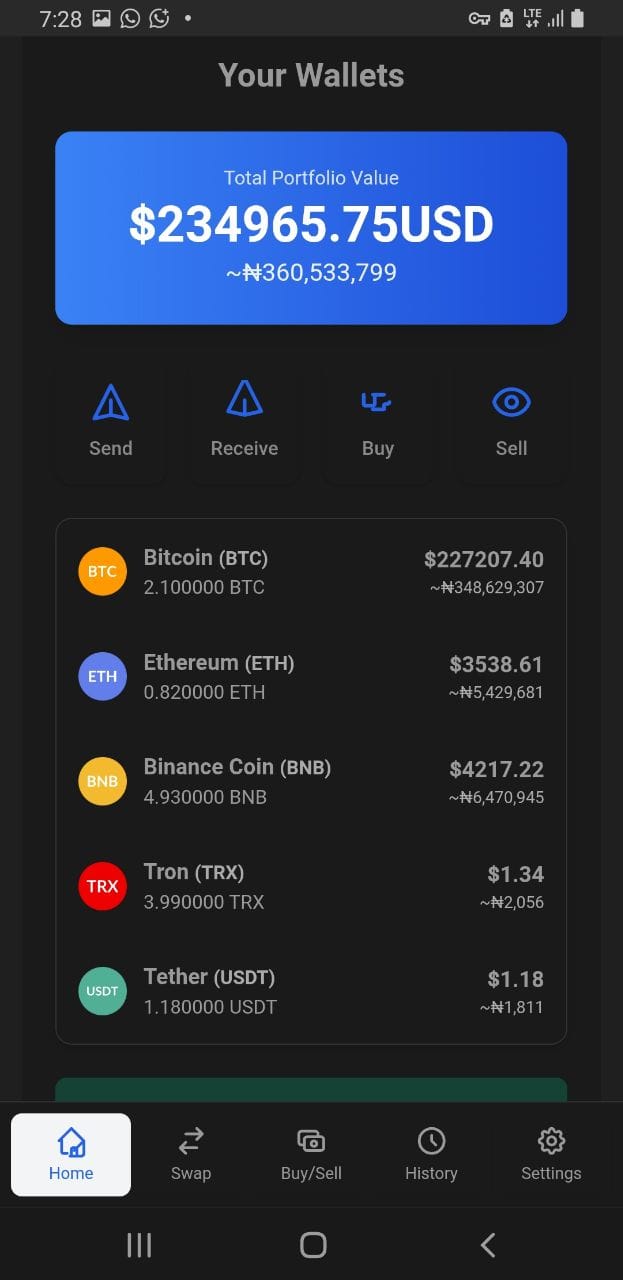The image size is (623, 1280).
Task: Switch to the Swap tab
Action: (190, 1154)
